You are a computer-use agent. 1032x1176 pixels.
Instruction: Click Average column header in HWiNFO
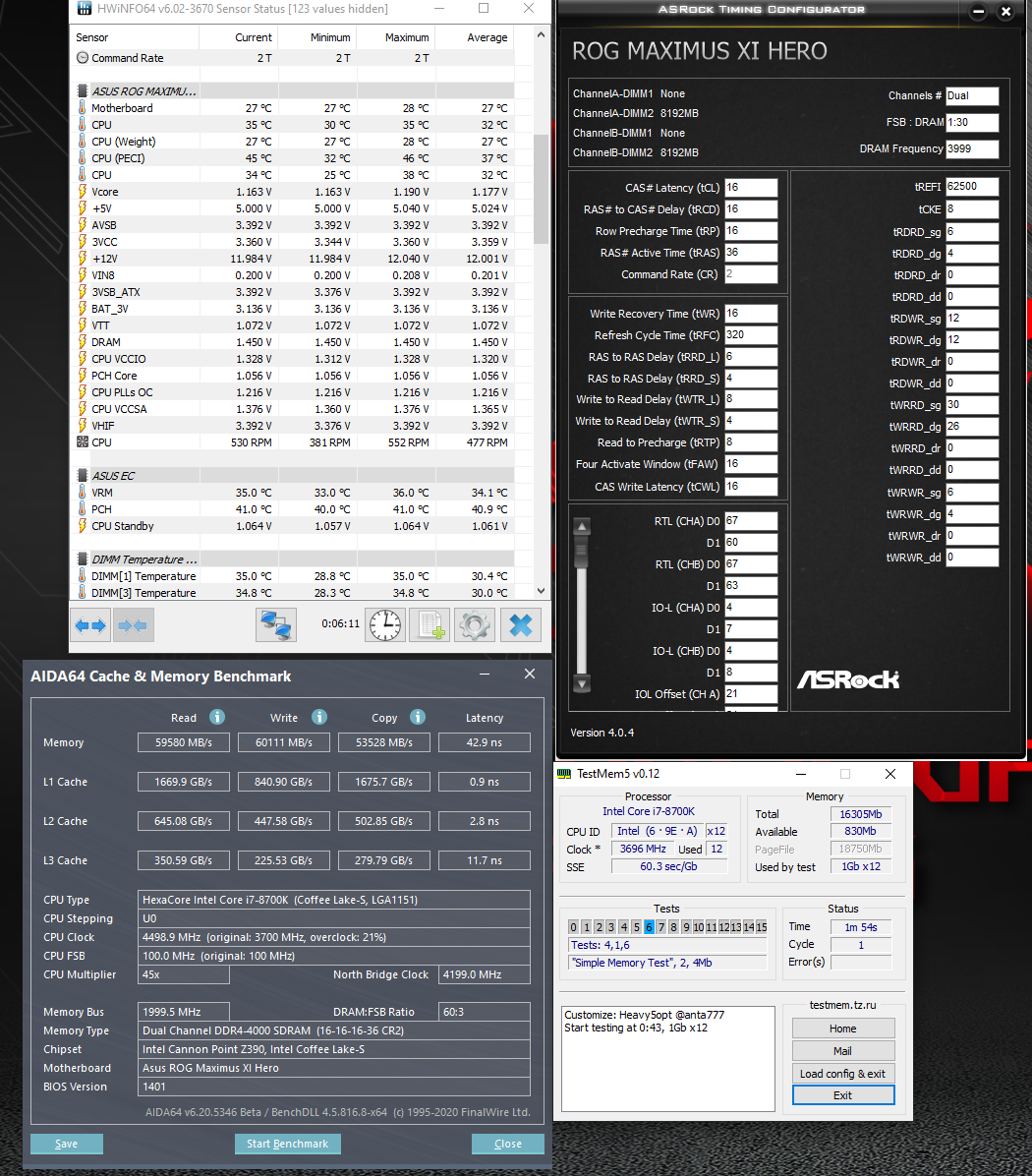point(475,37)
